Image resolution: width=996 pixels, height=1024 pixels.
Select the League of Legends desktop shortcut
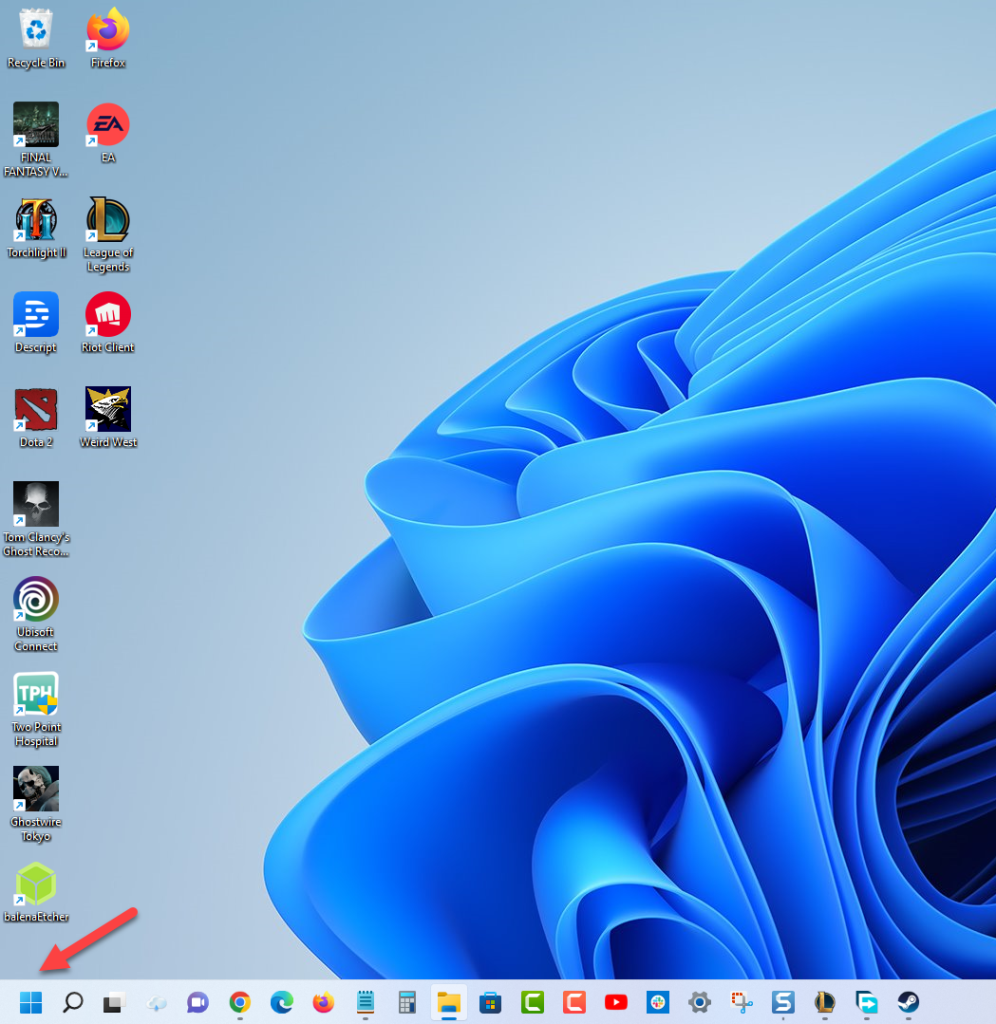(108, 234)
